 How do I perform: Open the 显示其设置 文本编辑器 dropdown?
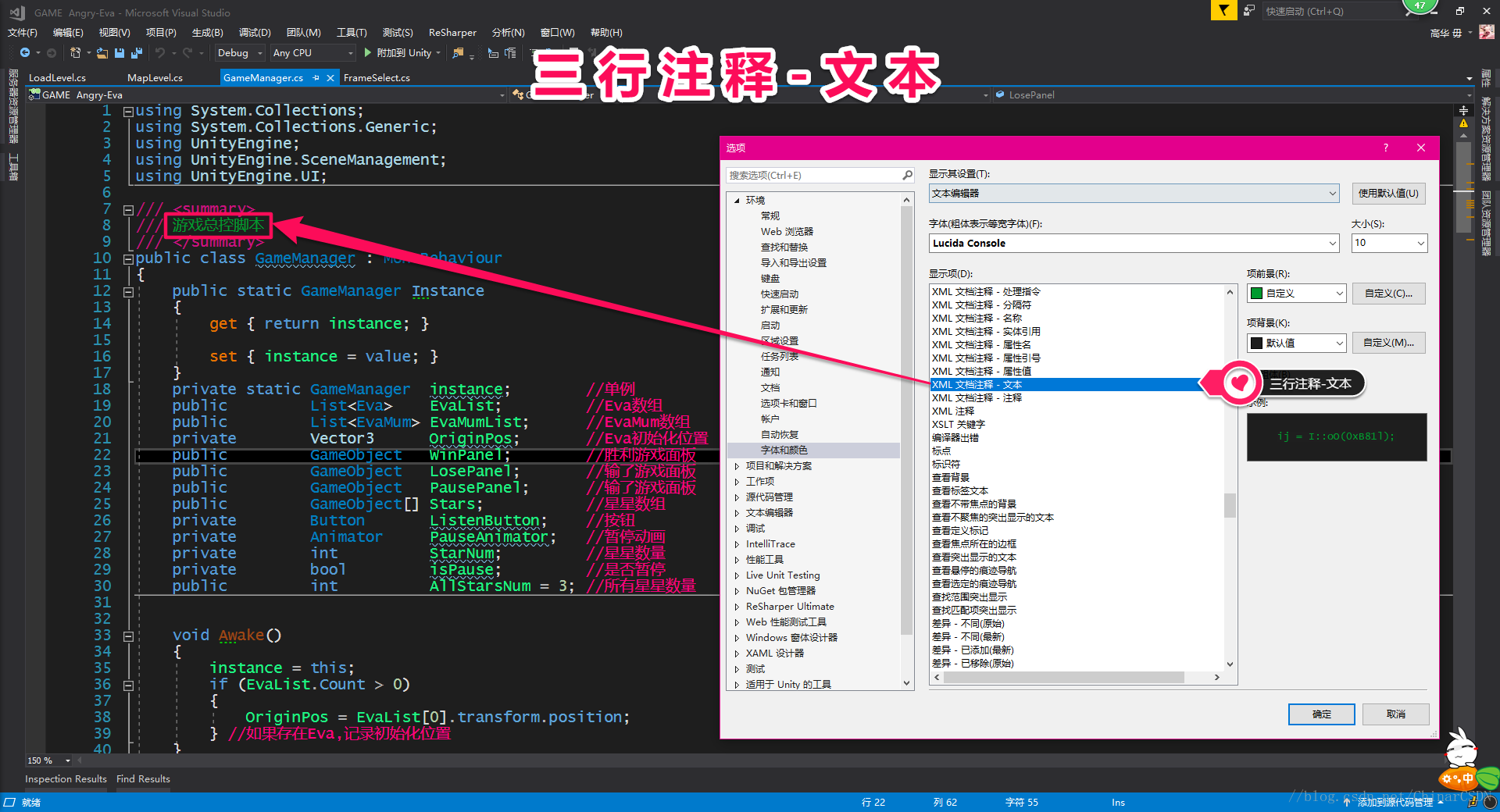pos(1134,193)
